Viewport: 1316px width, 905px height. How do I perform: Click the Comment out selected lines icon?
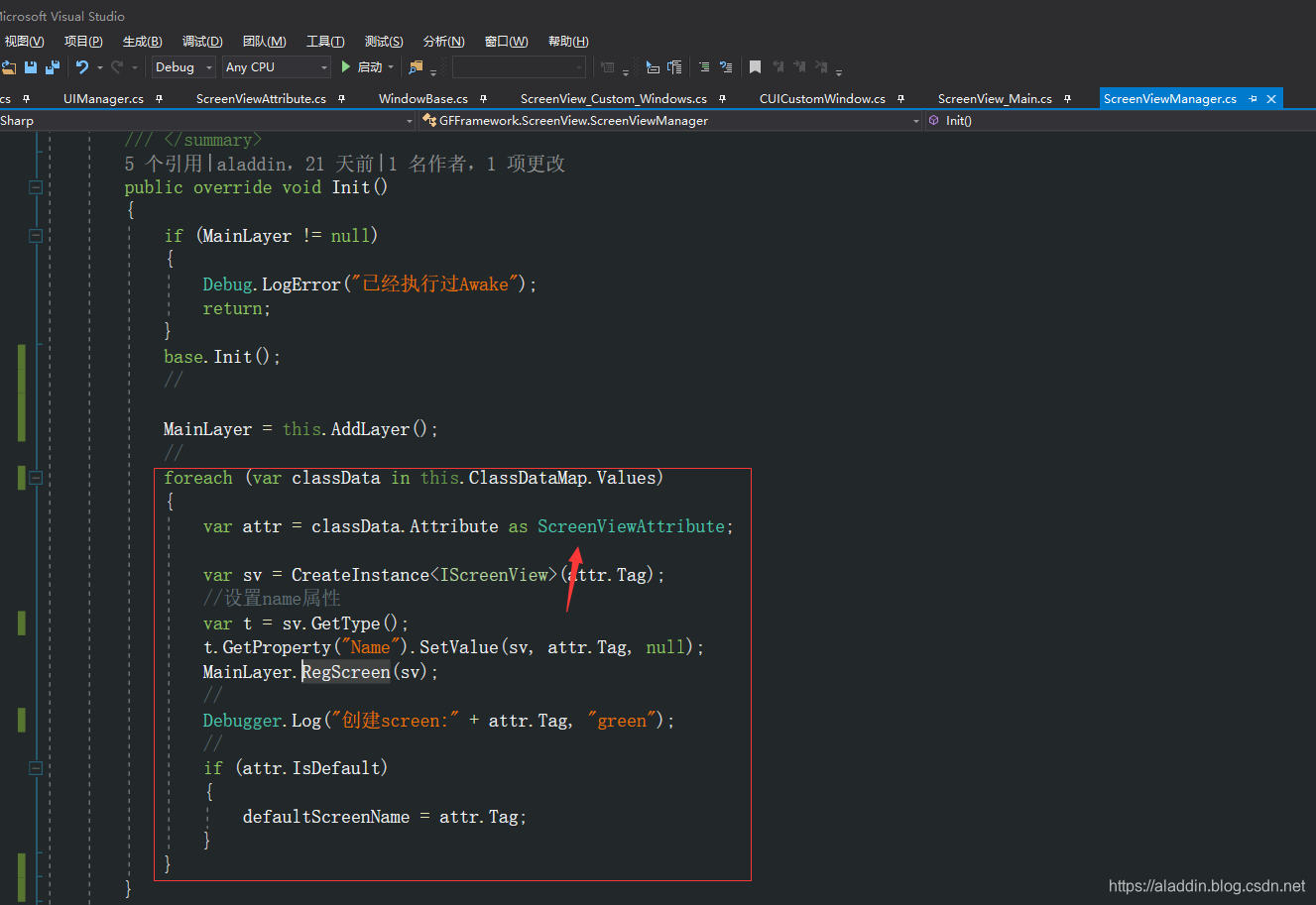pos(704,67)
